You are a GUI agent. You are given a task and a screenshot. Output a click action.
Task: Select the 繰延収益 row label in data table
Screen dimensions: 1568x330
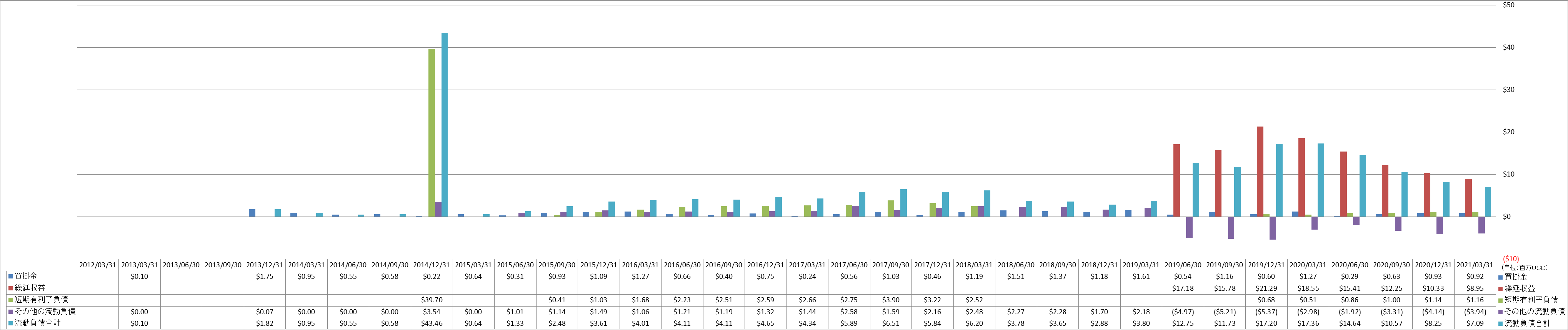[30, 288]
